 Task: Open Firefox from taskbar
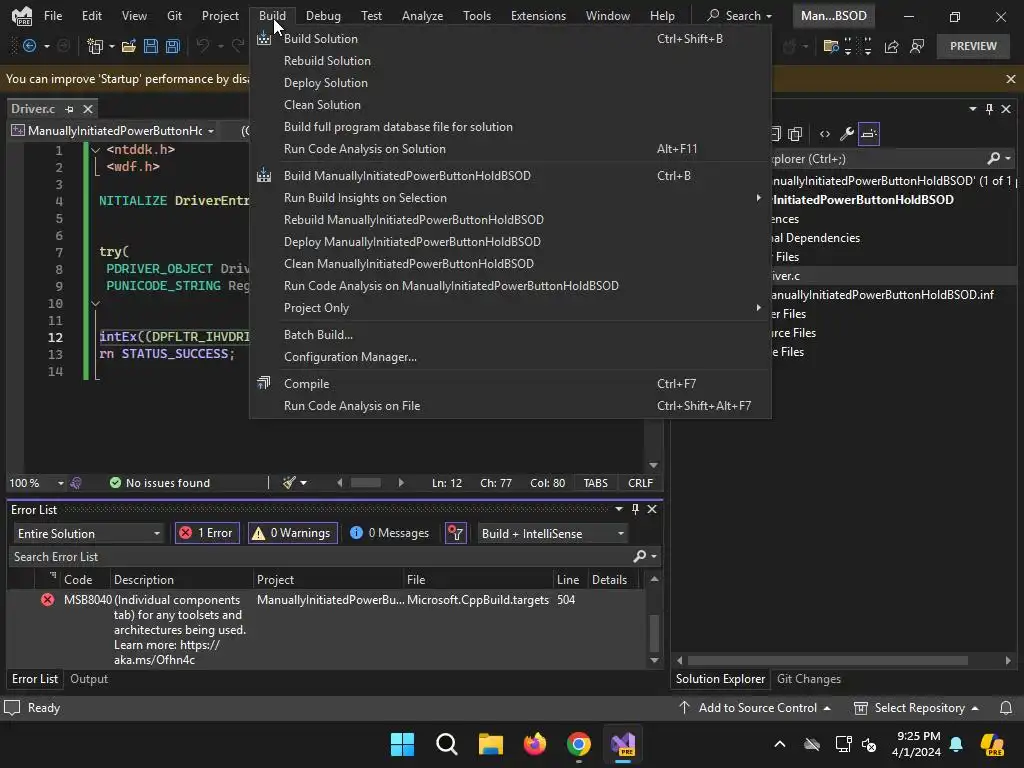click(535, 744)
